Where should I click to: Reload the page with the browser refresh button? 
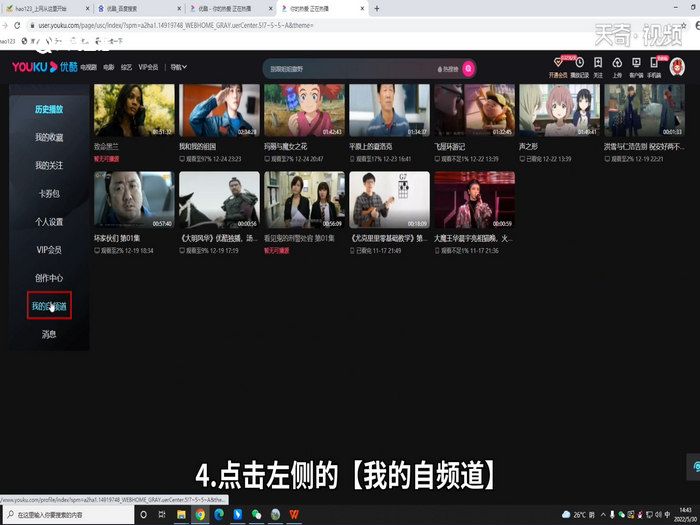click(x=17, y=25)
